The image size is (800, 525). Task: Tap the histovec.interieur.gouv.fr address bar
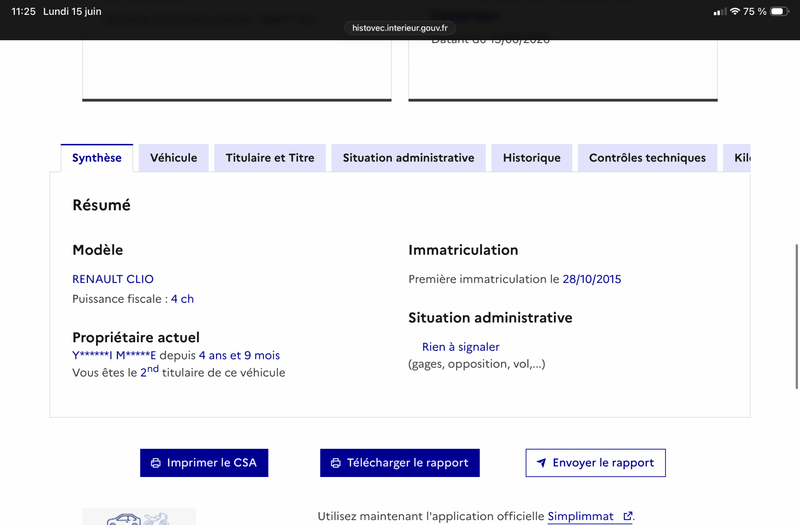tap(399, 28)
